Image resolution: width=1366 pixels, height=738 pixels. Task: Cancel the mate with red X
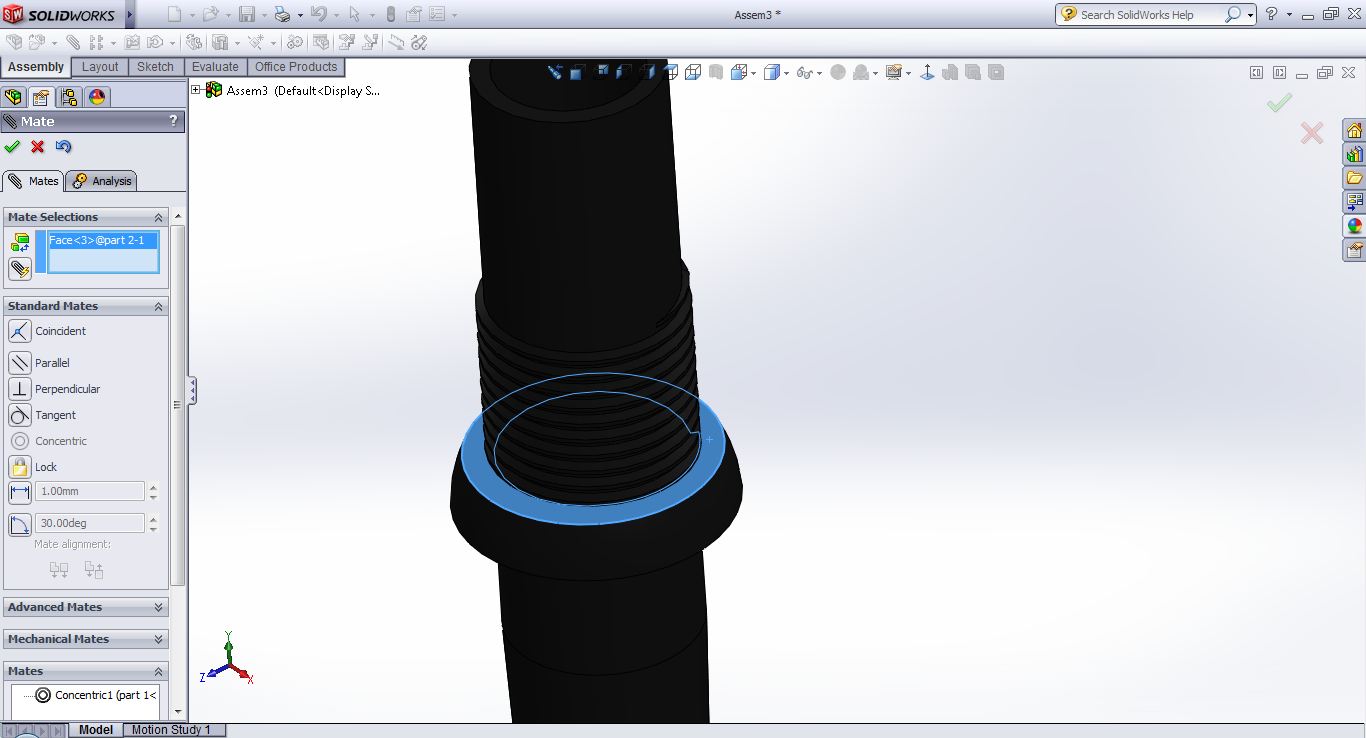38,147
